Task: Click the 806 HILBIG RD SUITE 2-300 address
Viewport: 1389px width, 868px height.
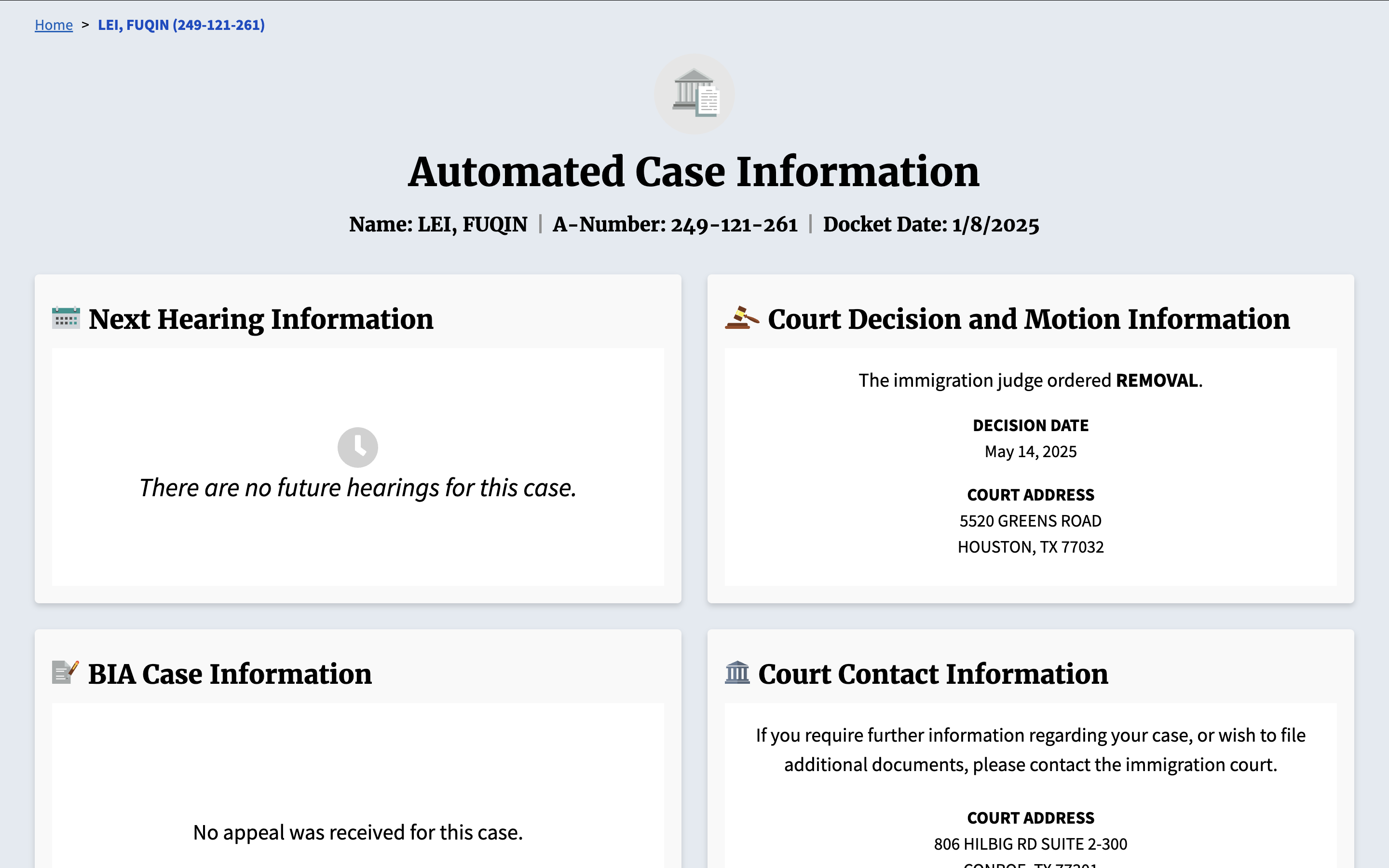Action: pos(1030,844)
